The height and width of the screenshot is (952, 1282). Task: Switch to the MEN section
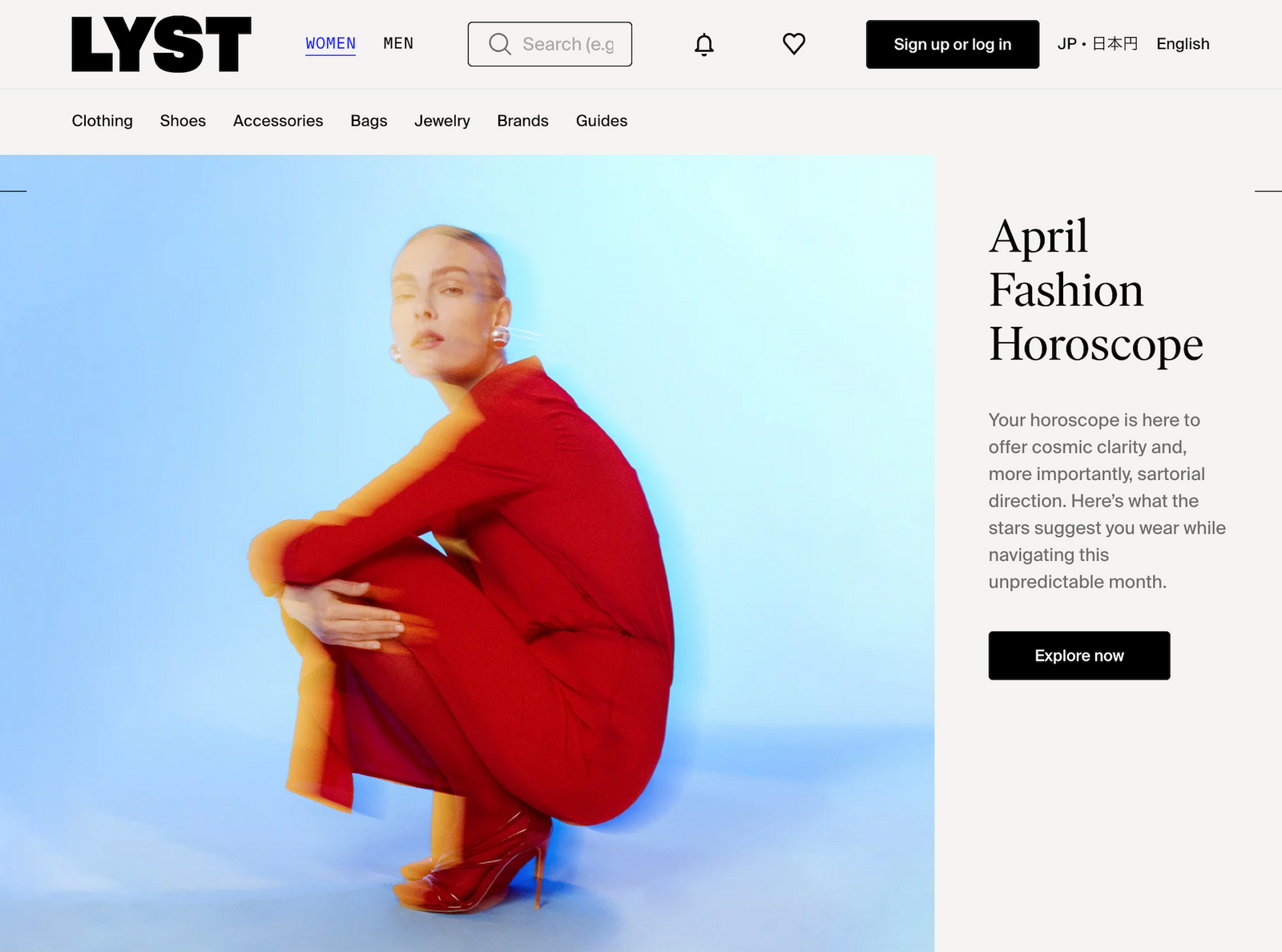(x=398, y=43)
